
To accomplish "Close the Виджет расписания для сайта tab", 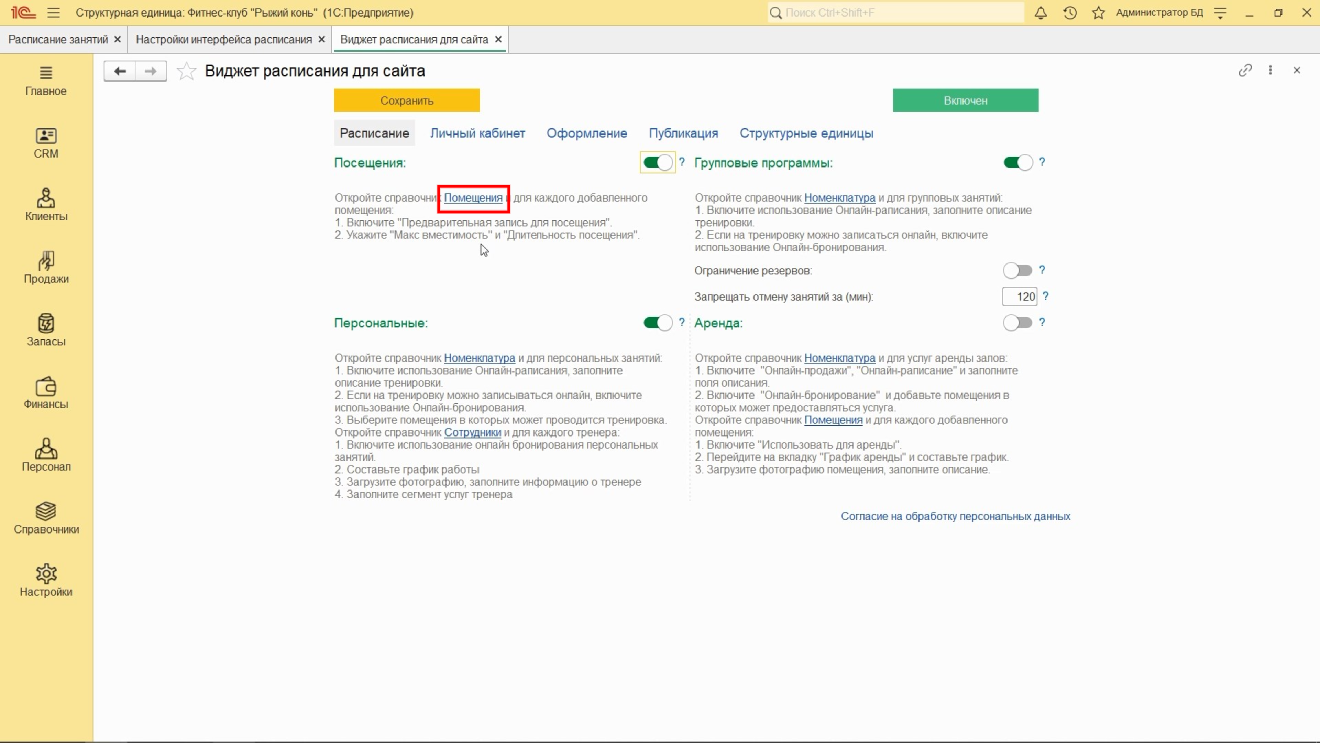I will coord(498,39).
